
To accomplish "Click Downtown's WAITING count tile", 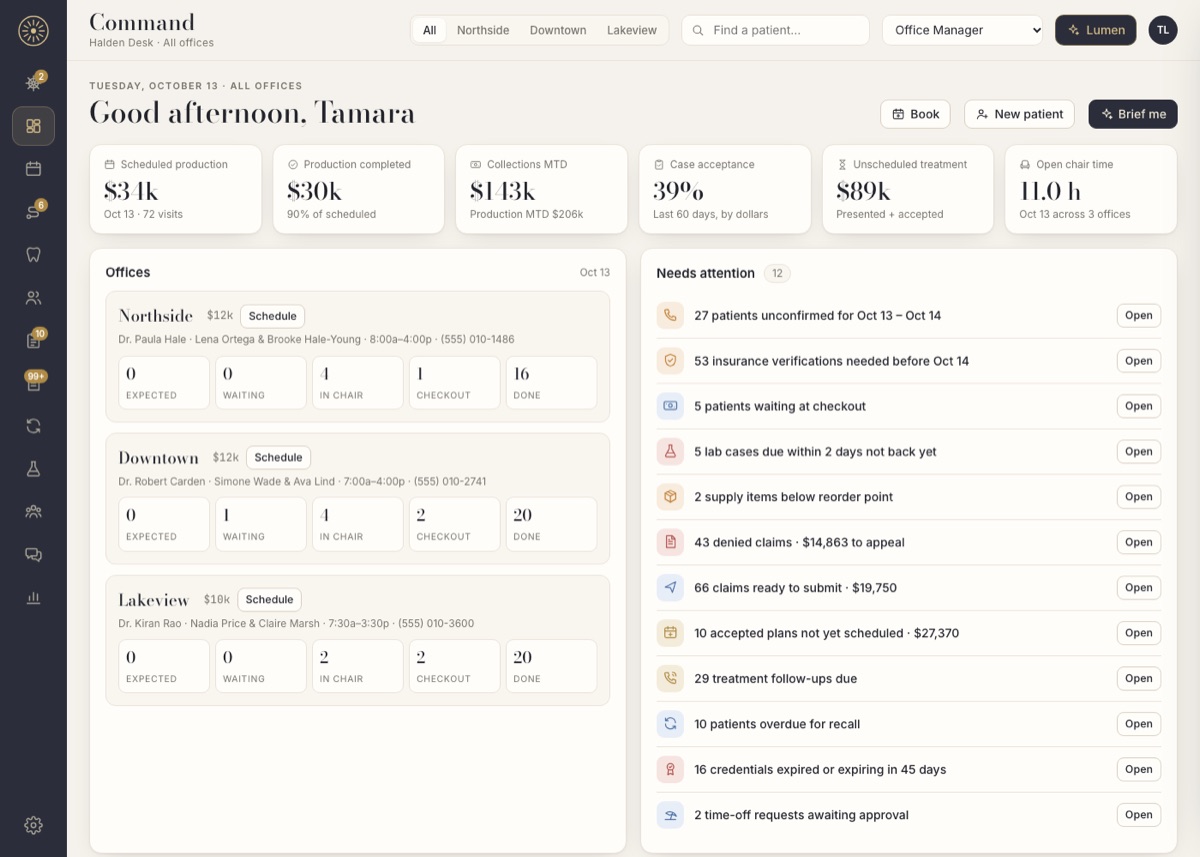I will click(x=261, y=524).
